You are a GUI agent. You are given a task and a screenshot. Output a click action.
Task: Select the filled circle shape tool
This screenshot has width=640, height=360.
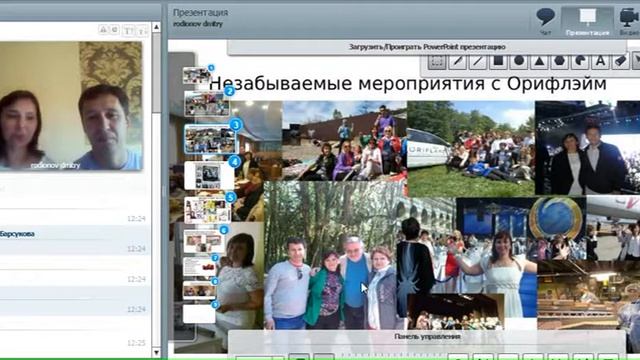[x=519, y=62]
